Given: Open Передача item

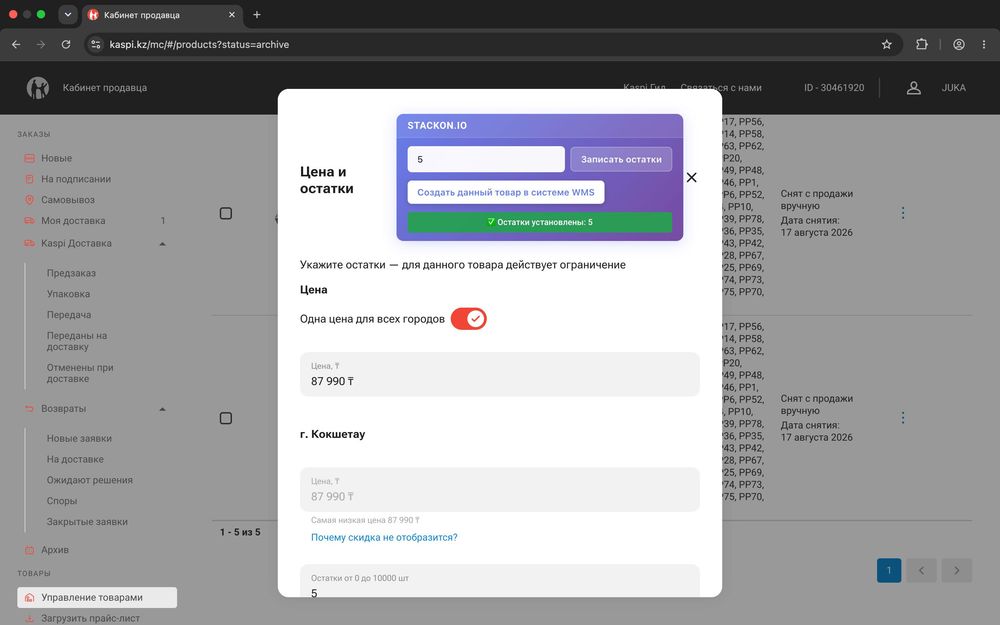Looking at the screenshot, I should [69, 315].
